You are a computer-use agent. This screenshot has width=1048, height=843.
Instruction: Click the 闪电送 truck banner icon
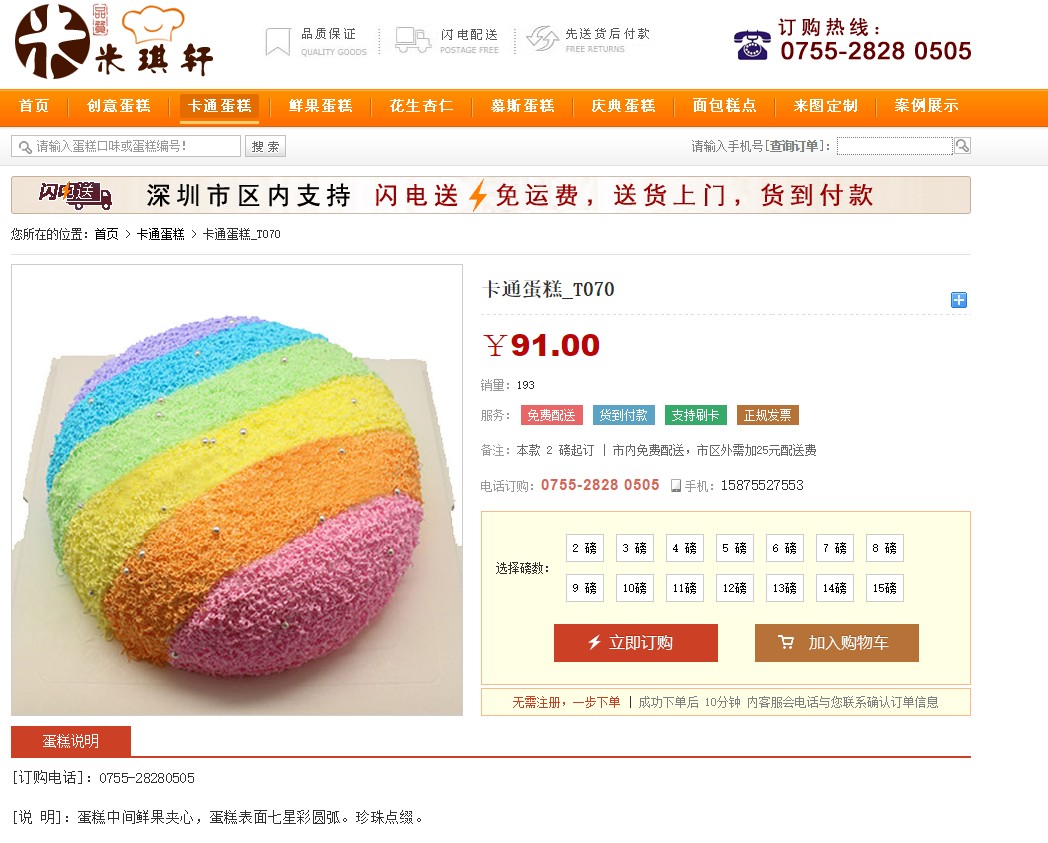75,195
